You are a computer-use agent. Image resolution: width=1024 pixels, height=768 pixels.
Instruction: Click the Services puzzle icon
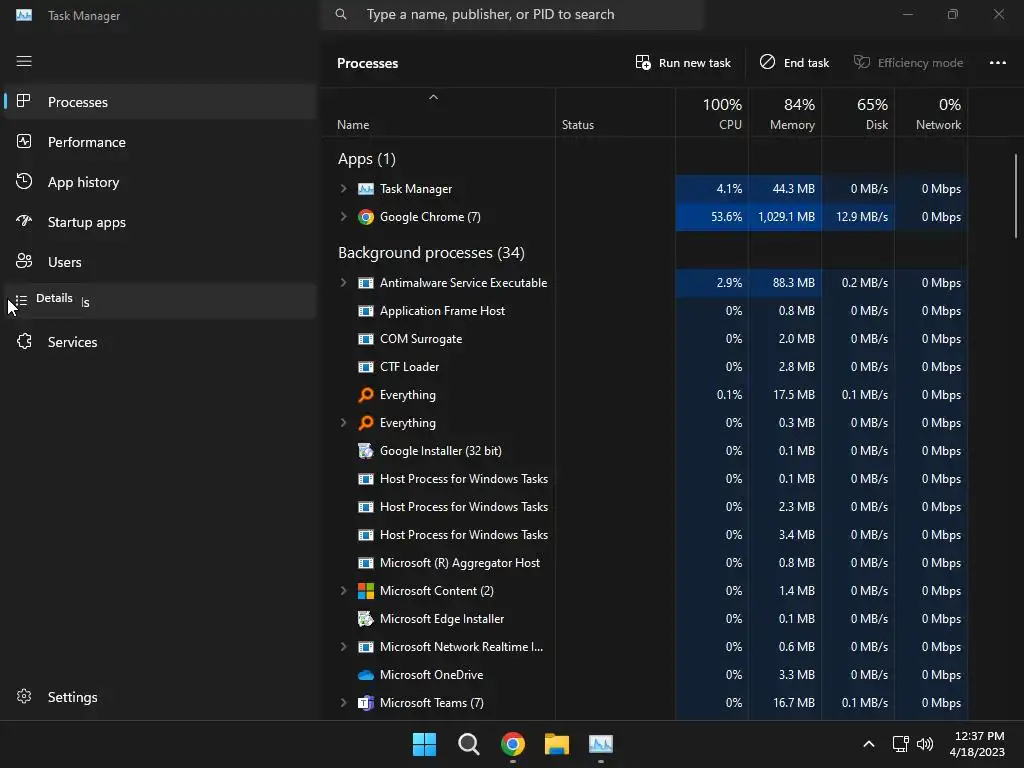pos(24,342)
